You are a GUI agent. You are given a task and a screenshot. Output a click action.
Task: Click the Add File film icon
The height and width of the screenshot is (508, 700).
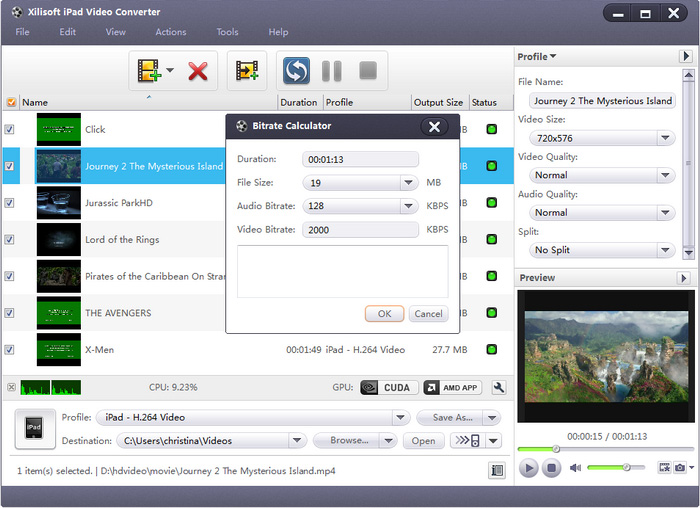pos(150,71)
